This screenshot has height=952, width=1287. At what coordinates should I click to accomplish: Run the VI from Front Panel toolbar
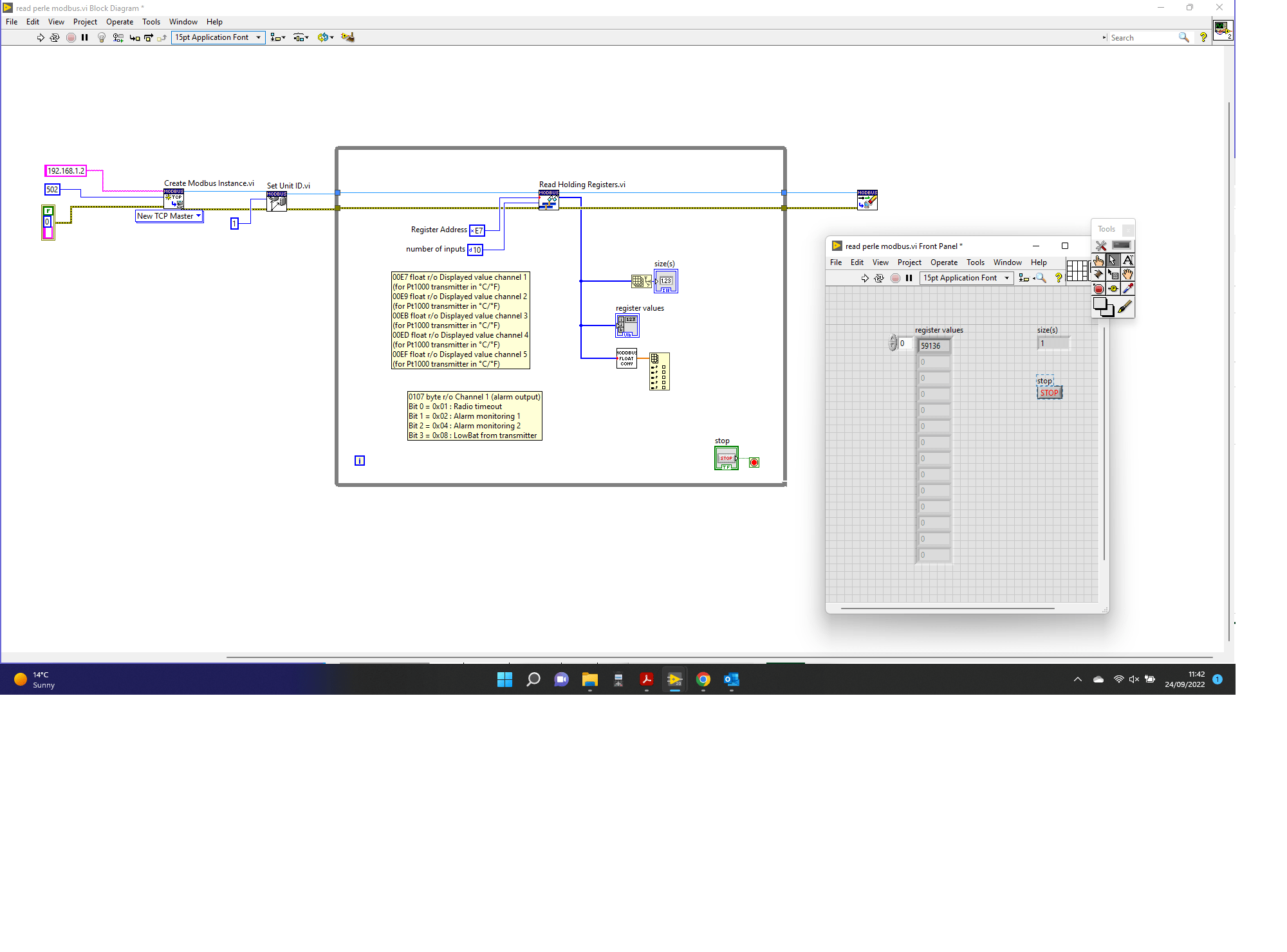tap(865, 278)
